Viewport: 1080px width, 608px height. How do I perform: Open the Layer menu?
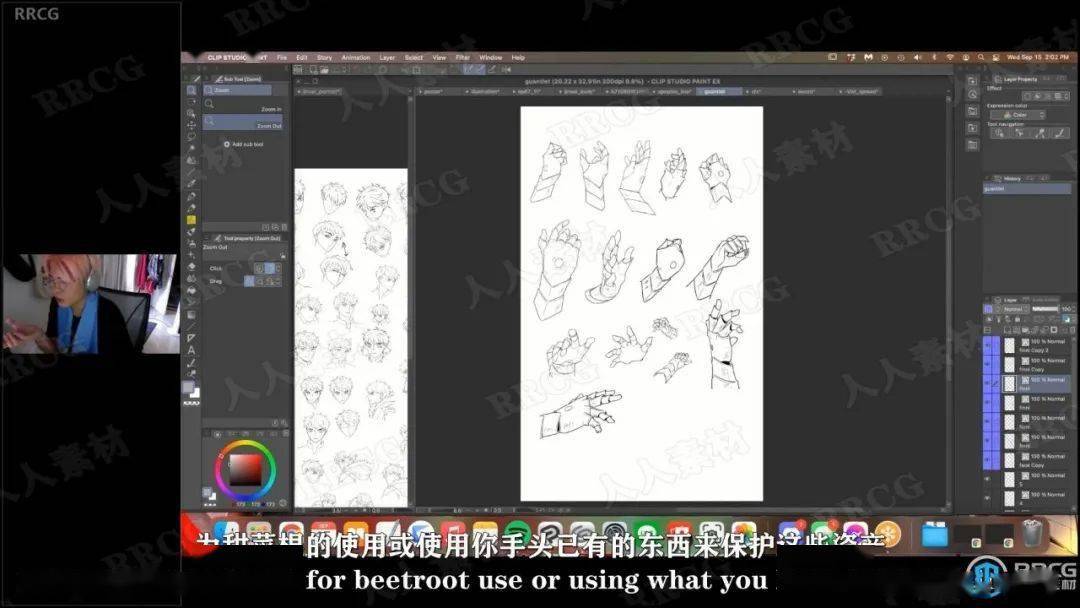pyautogui.click(x=387, y=58)
